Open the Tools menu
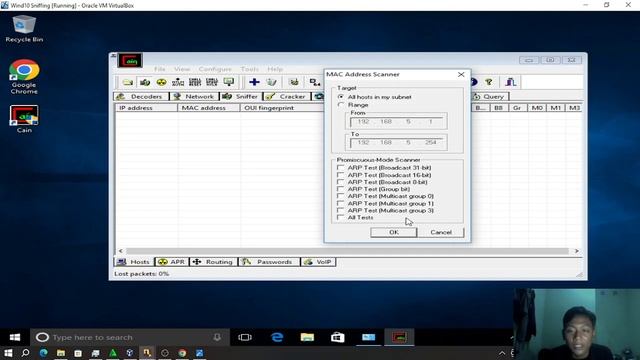 click(249, 69)
